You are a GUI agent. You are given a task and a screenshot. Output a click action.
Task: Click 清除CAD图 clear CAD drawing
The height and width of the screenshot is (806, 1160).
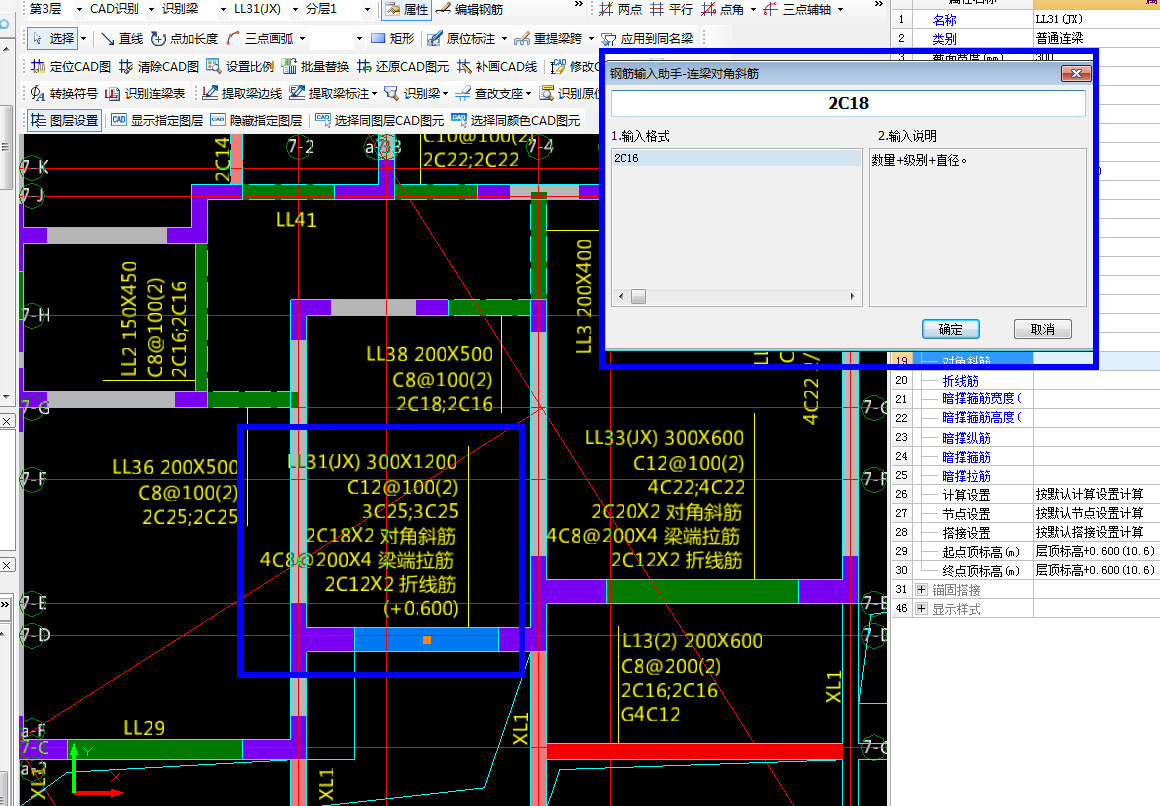tap(159, 67)
